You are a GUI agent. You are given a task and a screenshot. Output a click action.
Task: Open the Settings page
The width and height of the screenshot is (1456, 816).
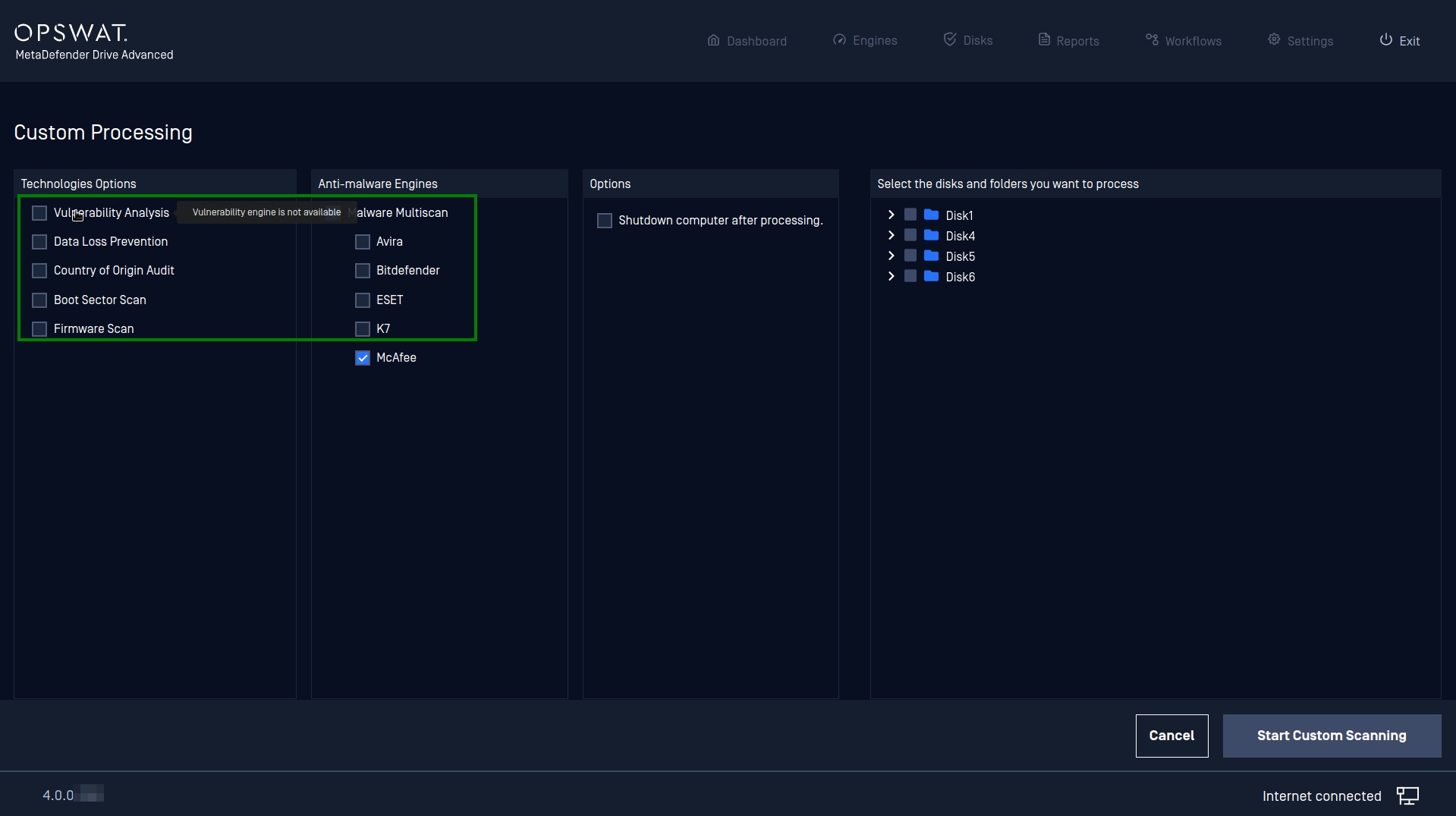tap(1300, 41)
